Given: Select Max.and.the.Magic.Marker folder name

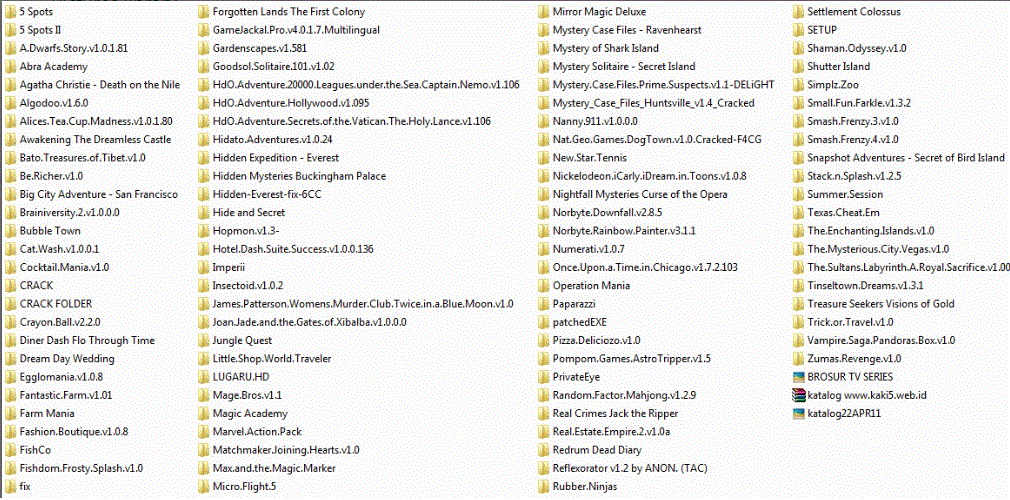Looking at the screenshot, I should click(x=274, y=468).
